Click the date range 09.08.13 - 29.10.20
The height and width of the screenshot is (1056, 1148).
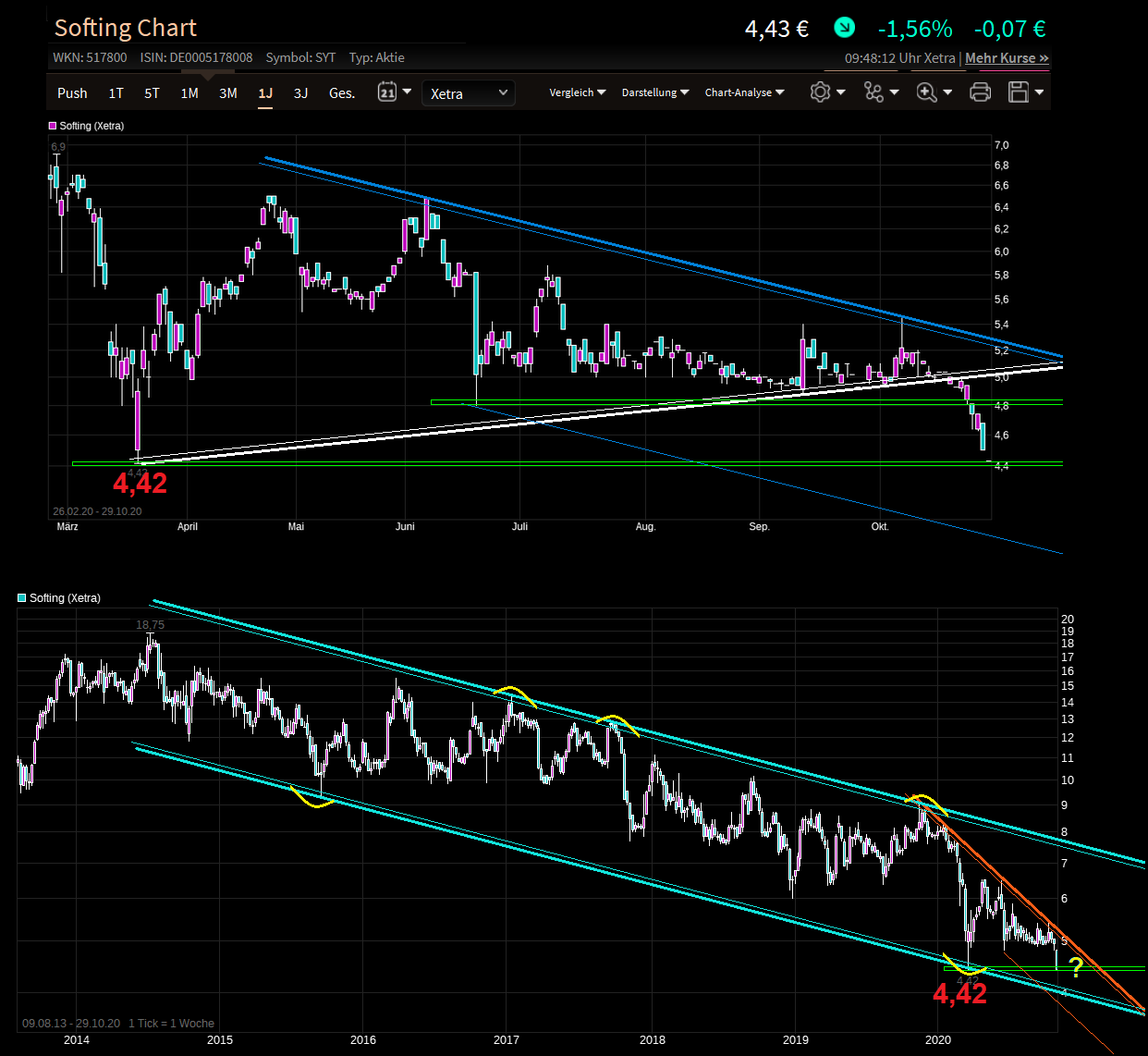pyautogui.click(x=71, y=1024)
